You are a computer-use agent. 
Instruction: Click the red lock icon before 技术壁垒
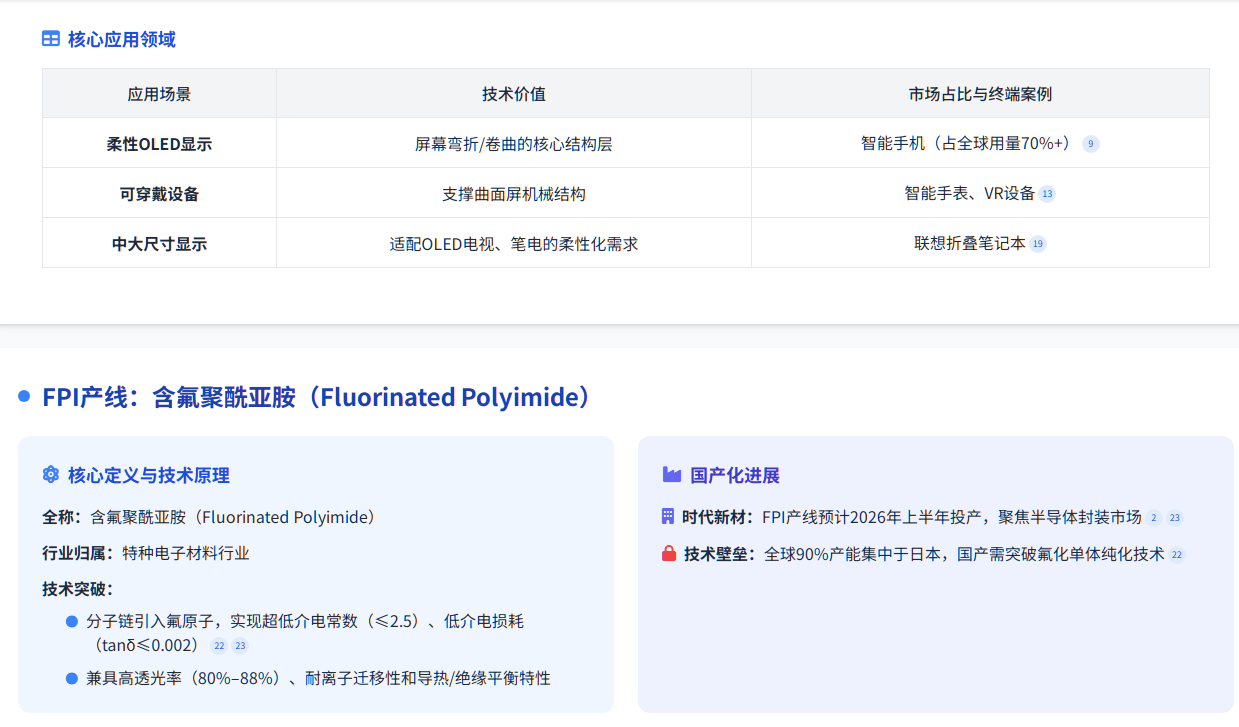(x=669, y=553)
